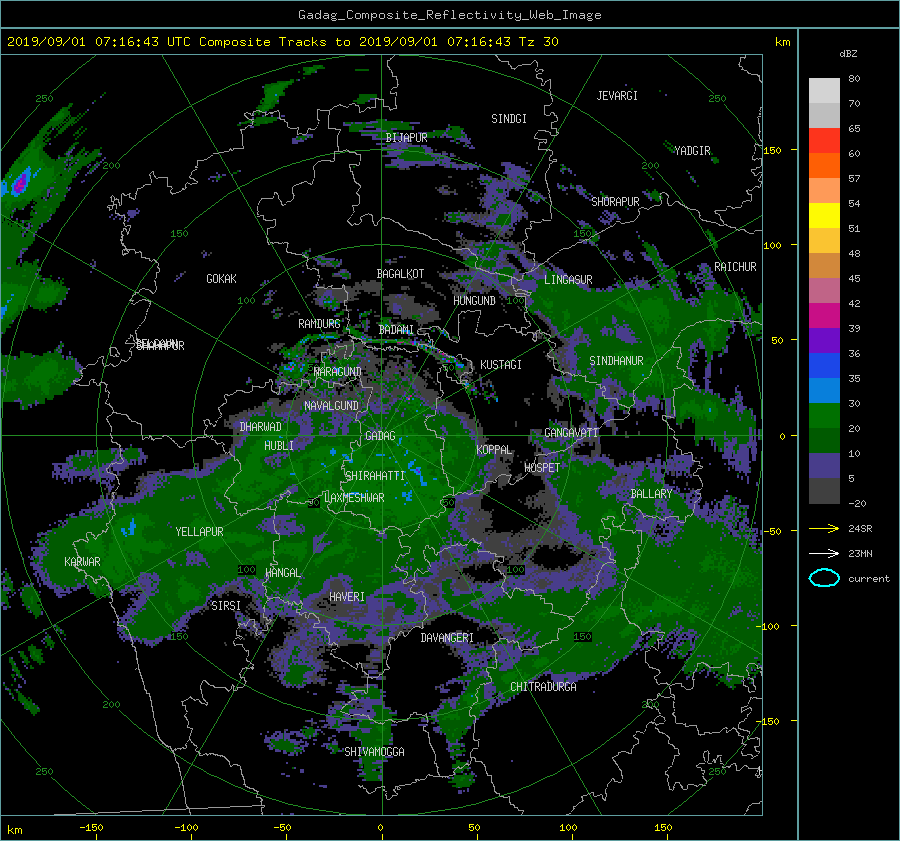Click the SHIRAHATTI city label
The width and height of the screenshot is (900, 841).
click(x=375, y=476)
